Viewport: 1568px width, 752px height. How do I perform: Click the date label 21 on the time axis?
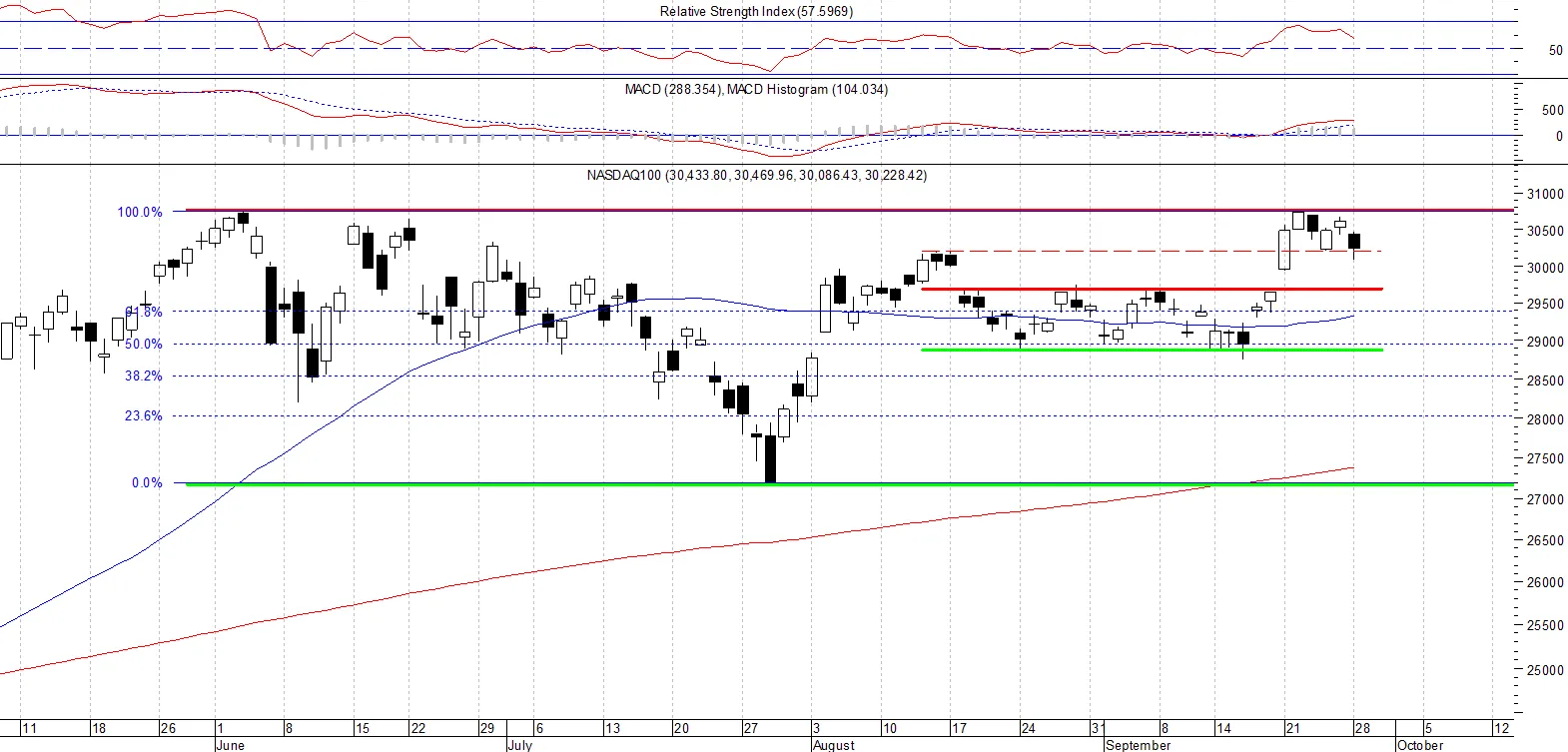(1292, 728)
